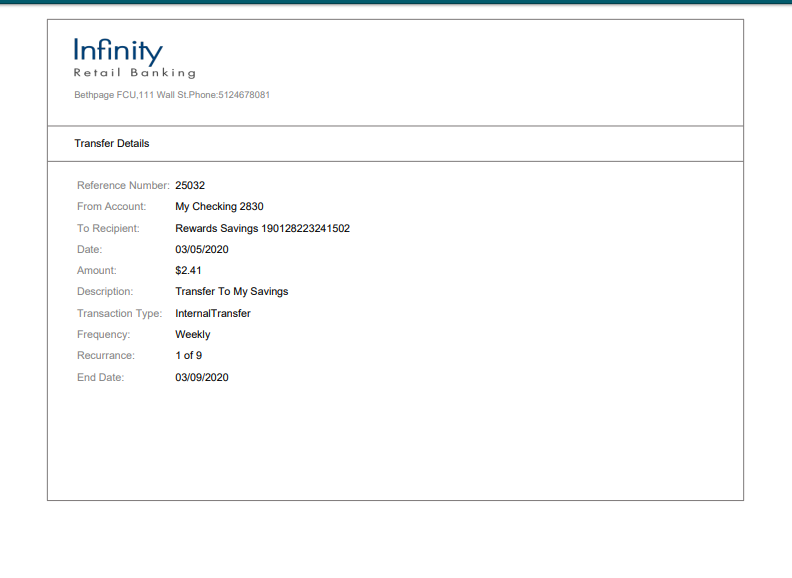Click the reference number value 25032
The image size is (792, 578).
tap(190, 185)
